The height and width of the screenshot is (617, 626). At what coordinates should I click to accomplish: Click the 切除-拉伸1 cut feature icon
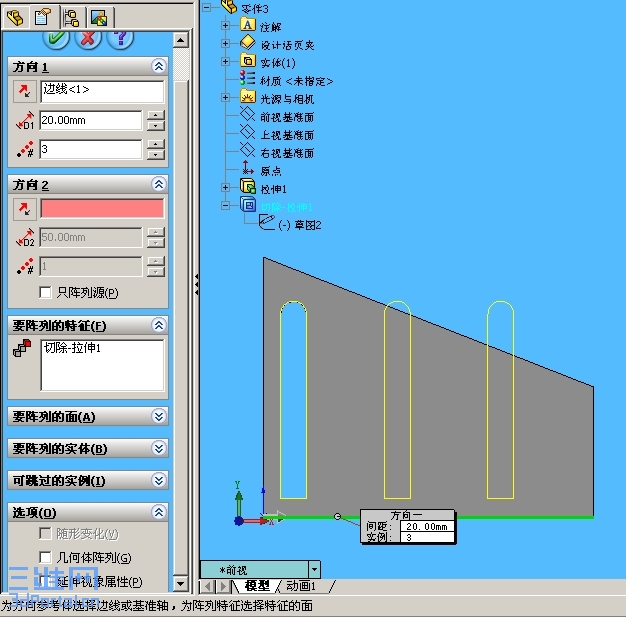coord(248,205)
